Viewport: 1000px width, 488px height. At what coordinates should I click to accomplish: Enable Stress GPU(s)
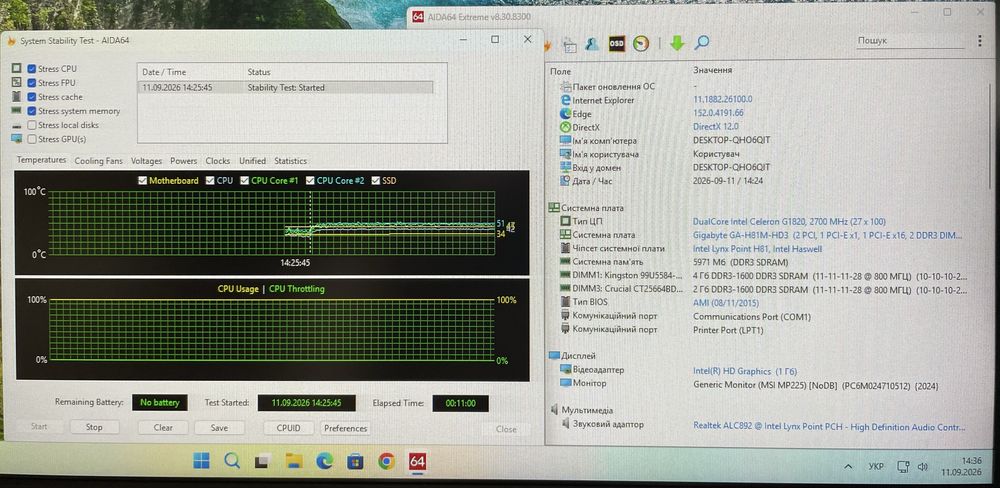[x=32, y=139]
